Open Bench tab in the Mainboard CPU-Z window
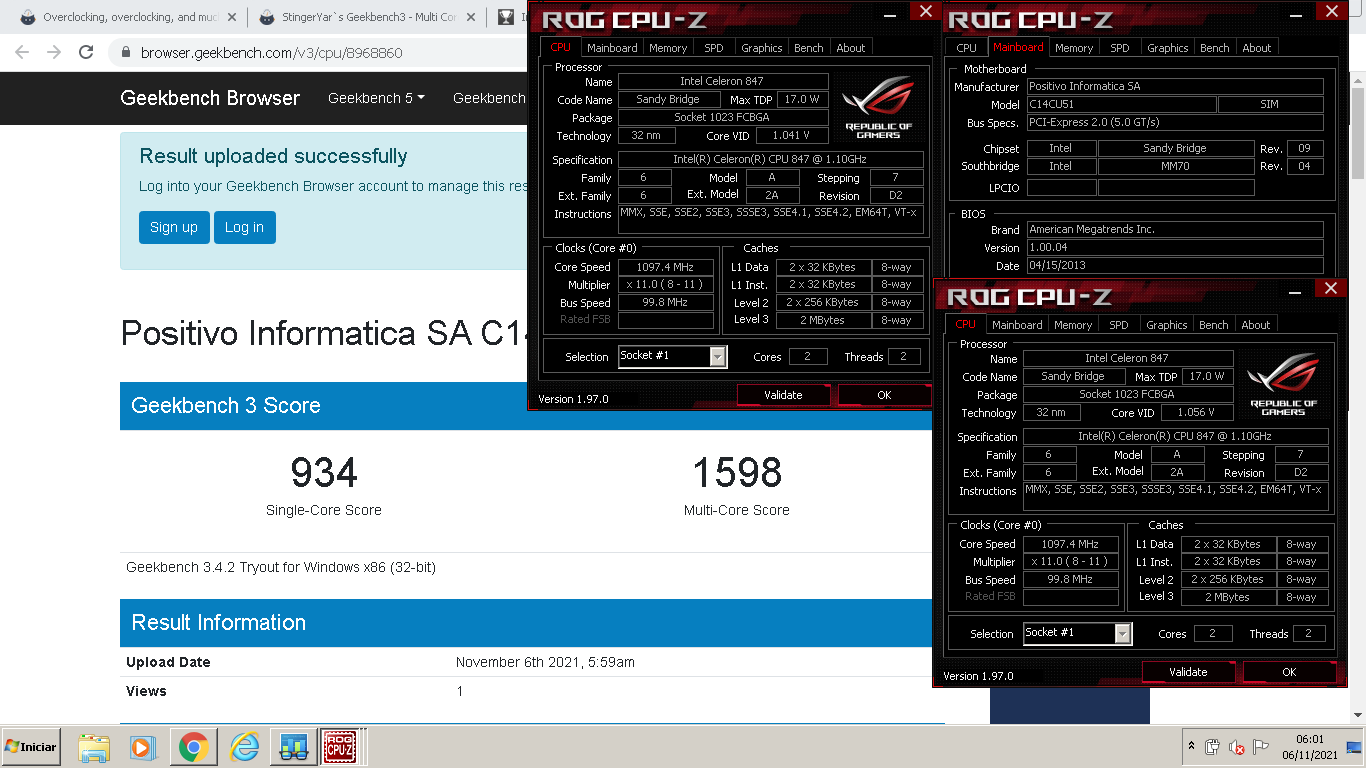1366x768 pixels. [1215, 48]
